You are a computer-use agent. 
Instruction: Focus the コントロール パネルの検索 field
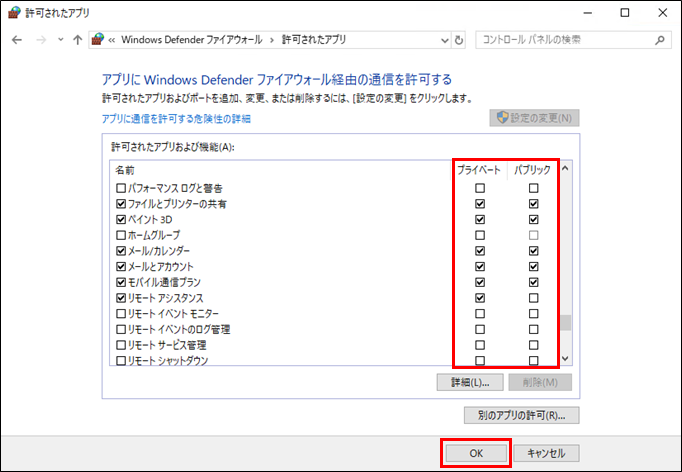(x=573, y=40)
